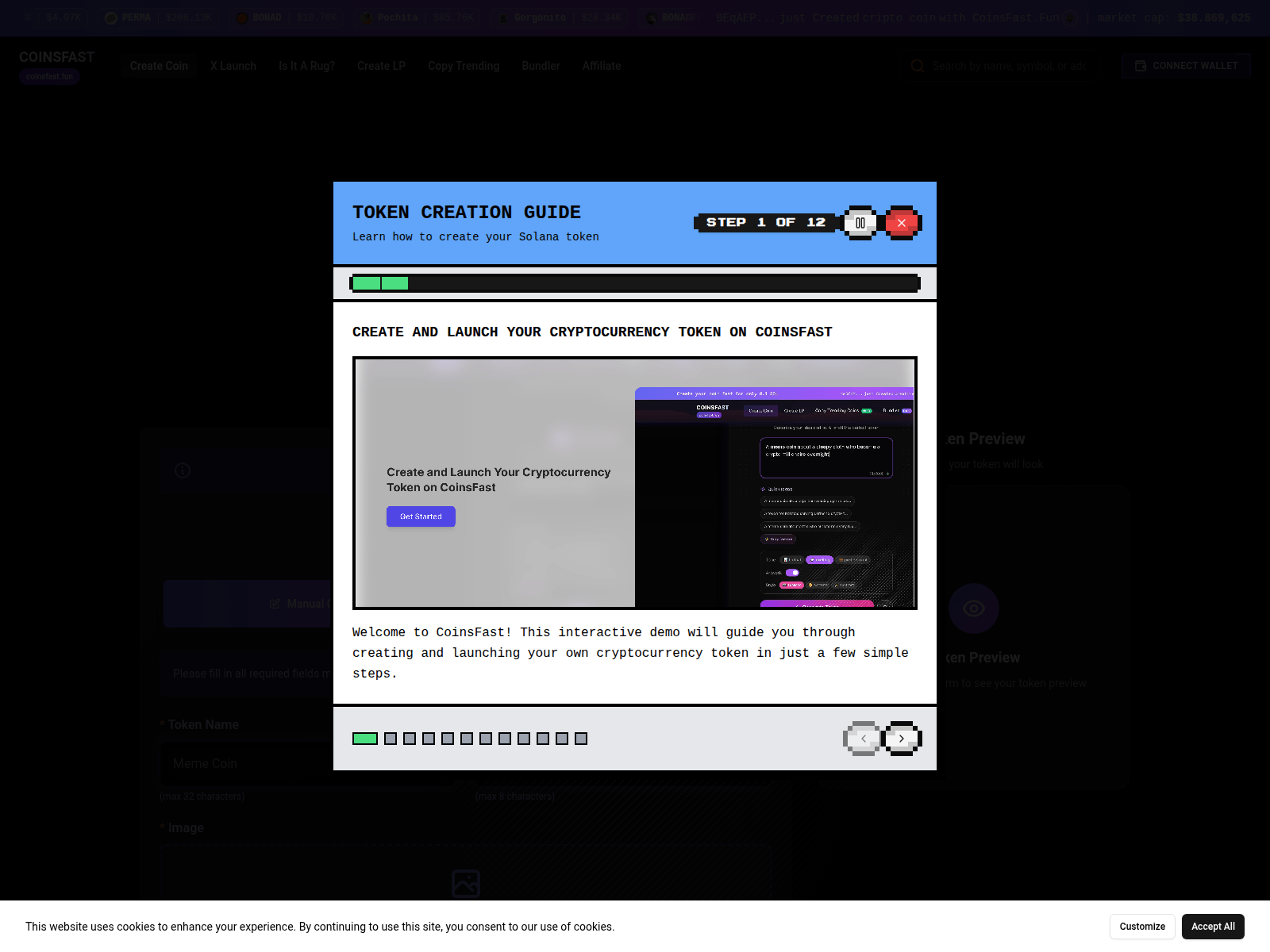Click Get Started in the demo preview
The height and width of the screenshot is (952, 1270).
click(x=421, y=516)
